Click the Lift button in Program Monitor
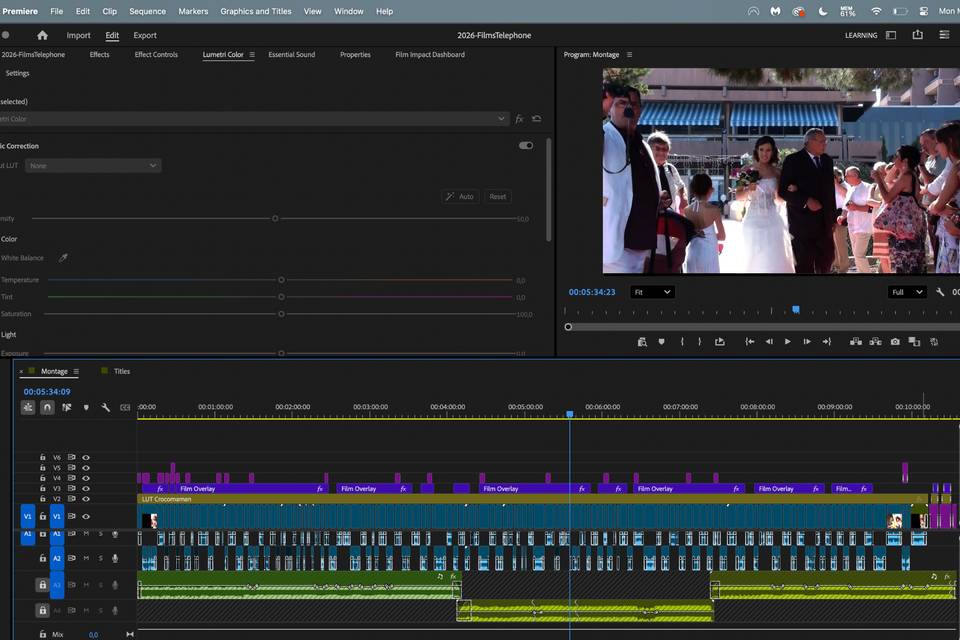The image size is (960, 640). pos(856,342)
